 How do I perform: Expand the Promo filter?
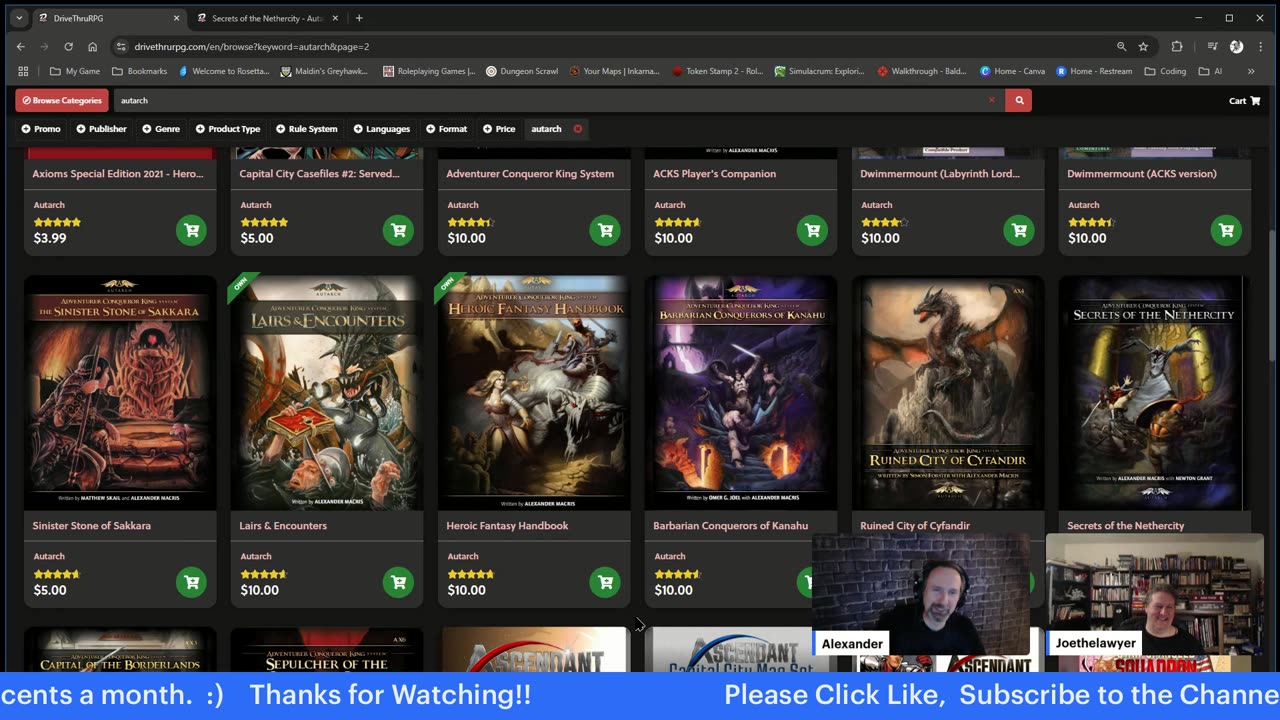click(x=41, y=129)
